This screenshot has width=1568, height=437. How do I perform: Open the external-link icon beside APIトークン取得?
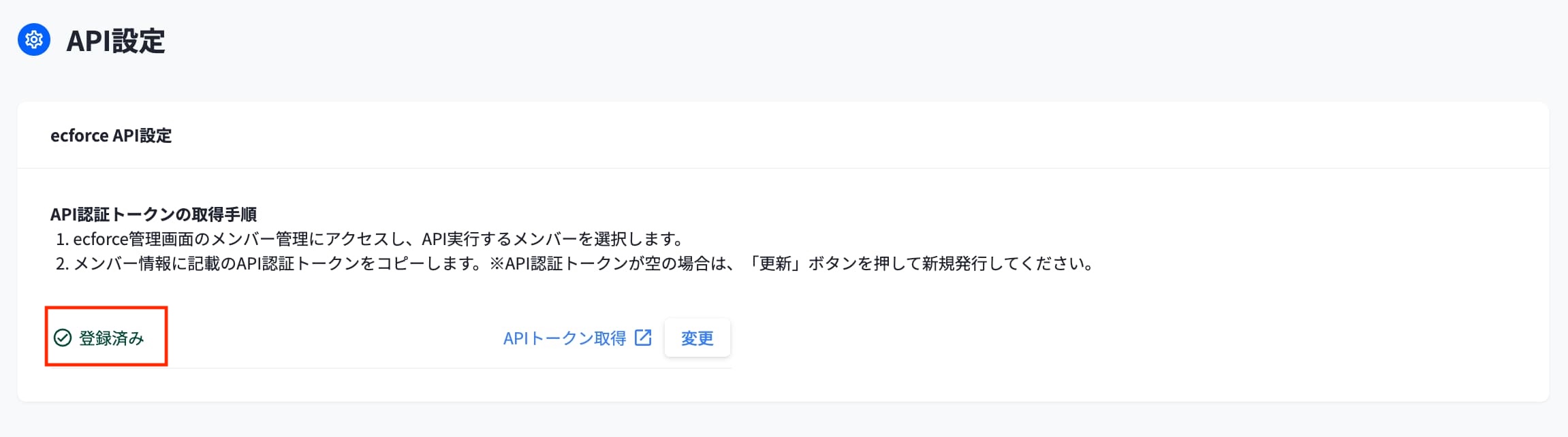pos(643,338)
